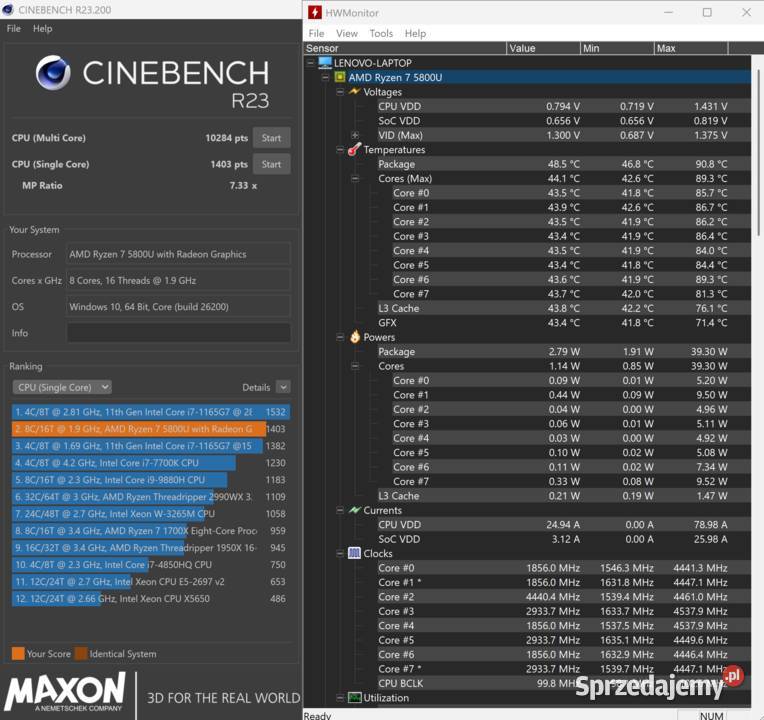Collapse the Cores power node
Screen dimensions: 764x720
click(x=355, y=366)
